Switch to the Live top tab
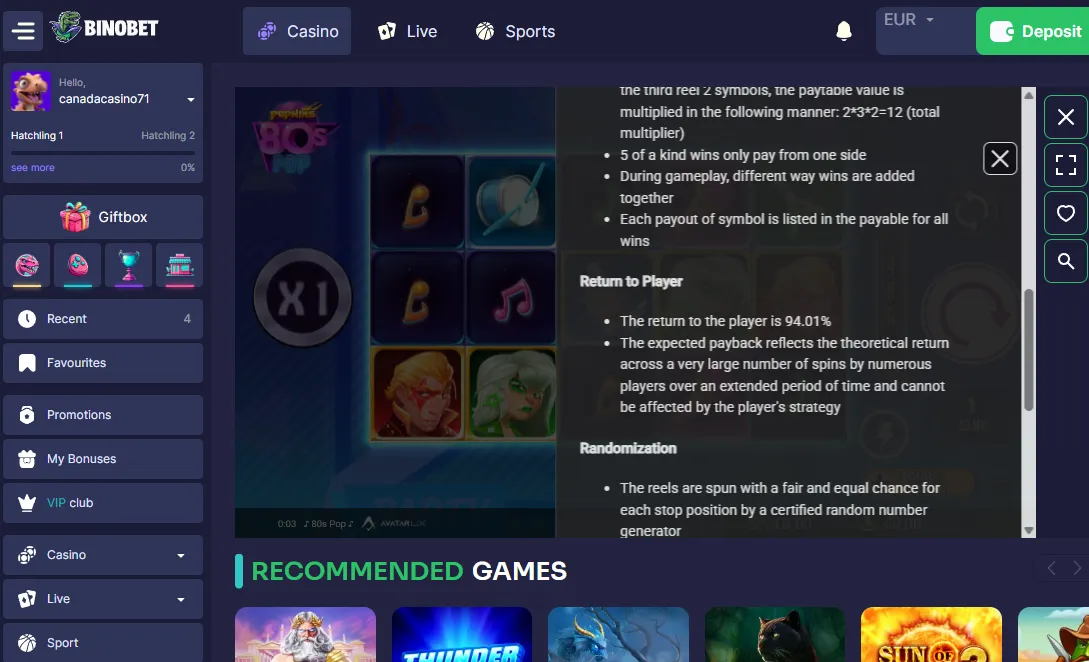Image resolution: width=1089 pixels, height=662 pixels. (408, 31)
